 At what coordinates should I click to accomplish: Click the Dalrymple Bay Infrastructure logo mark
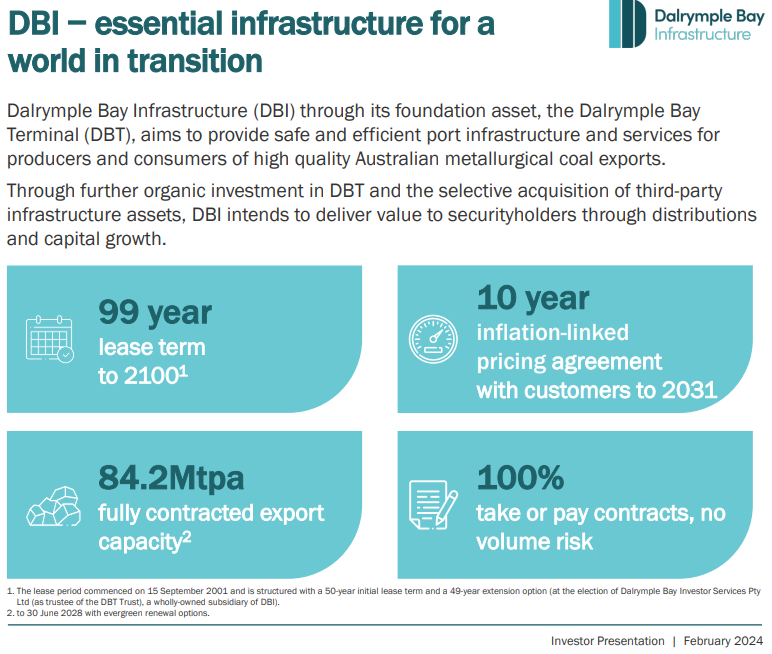coord(627,24)
